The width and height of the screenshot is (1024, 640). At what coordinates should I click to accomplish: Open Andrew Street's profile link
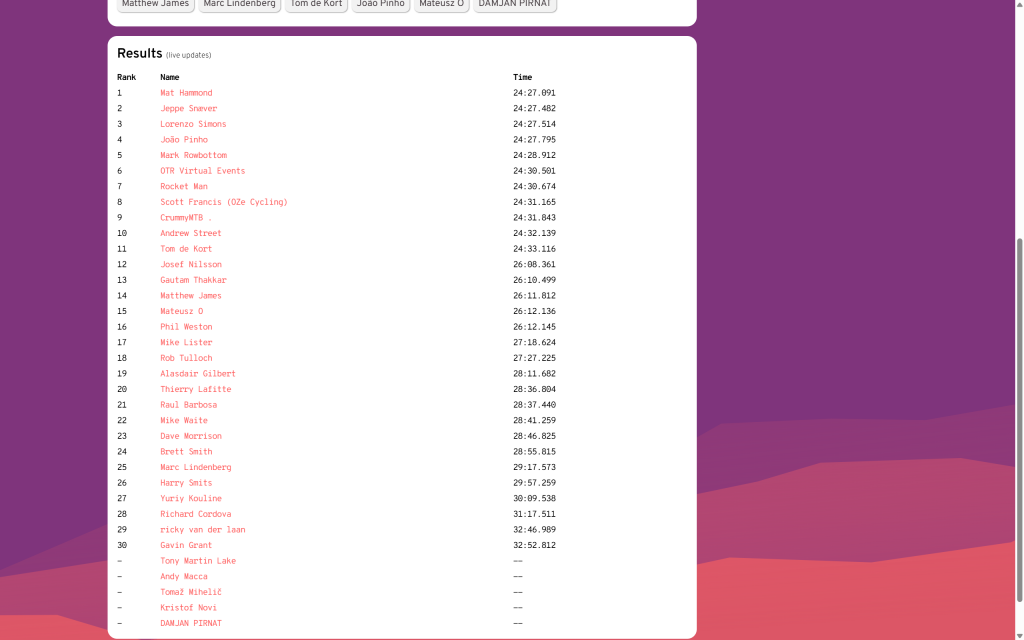click(x=190, y=233)
